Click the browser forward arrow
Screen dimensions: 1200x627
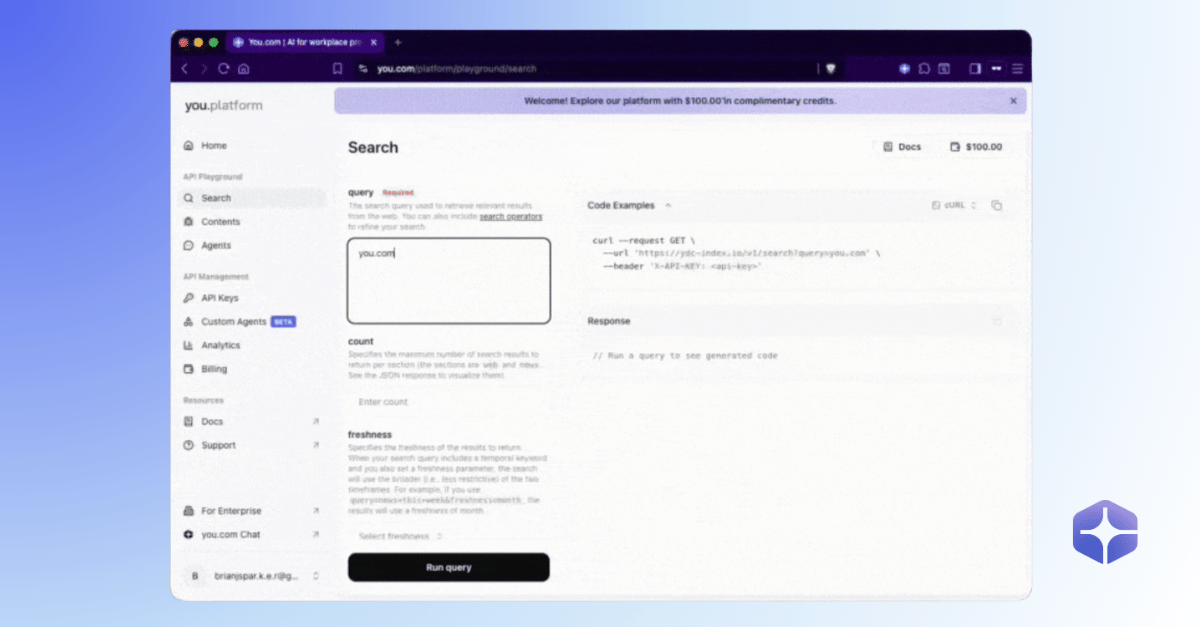pos(204,69)
